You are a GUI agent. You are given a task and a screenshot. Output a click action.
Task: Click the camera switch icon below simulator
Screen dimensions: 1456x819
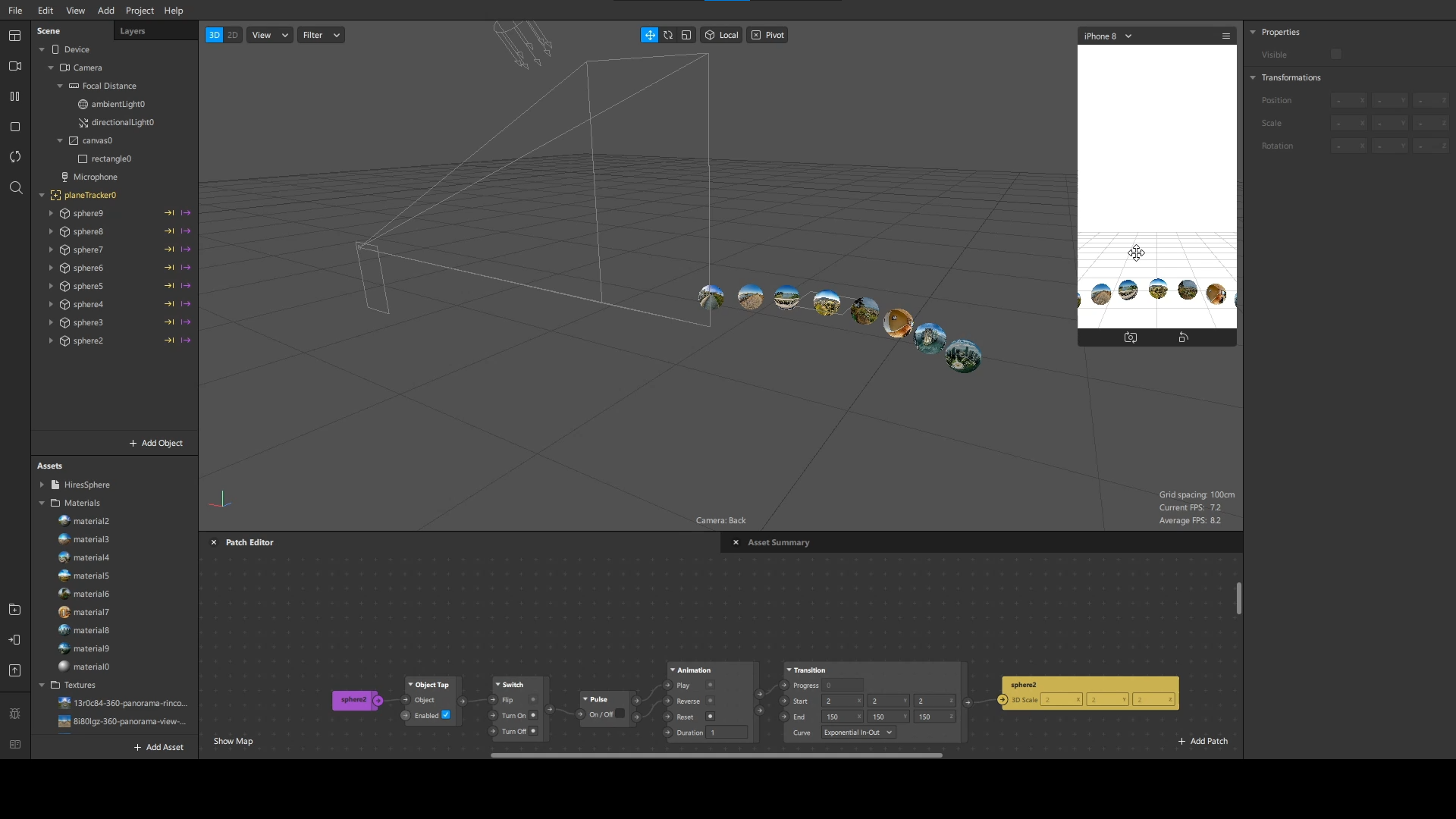1131,337
